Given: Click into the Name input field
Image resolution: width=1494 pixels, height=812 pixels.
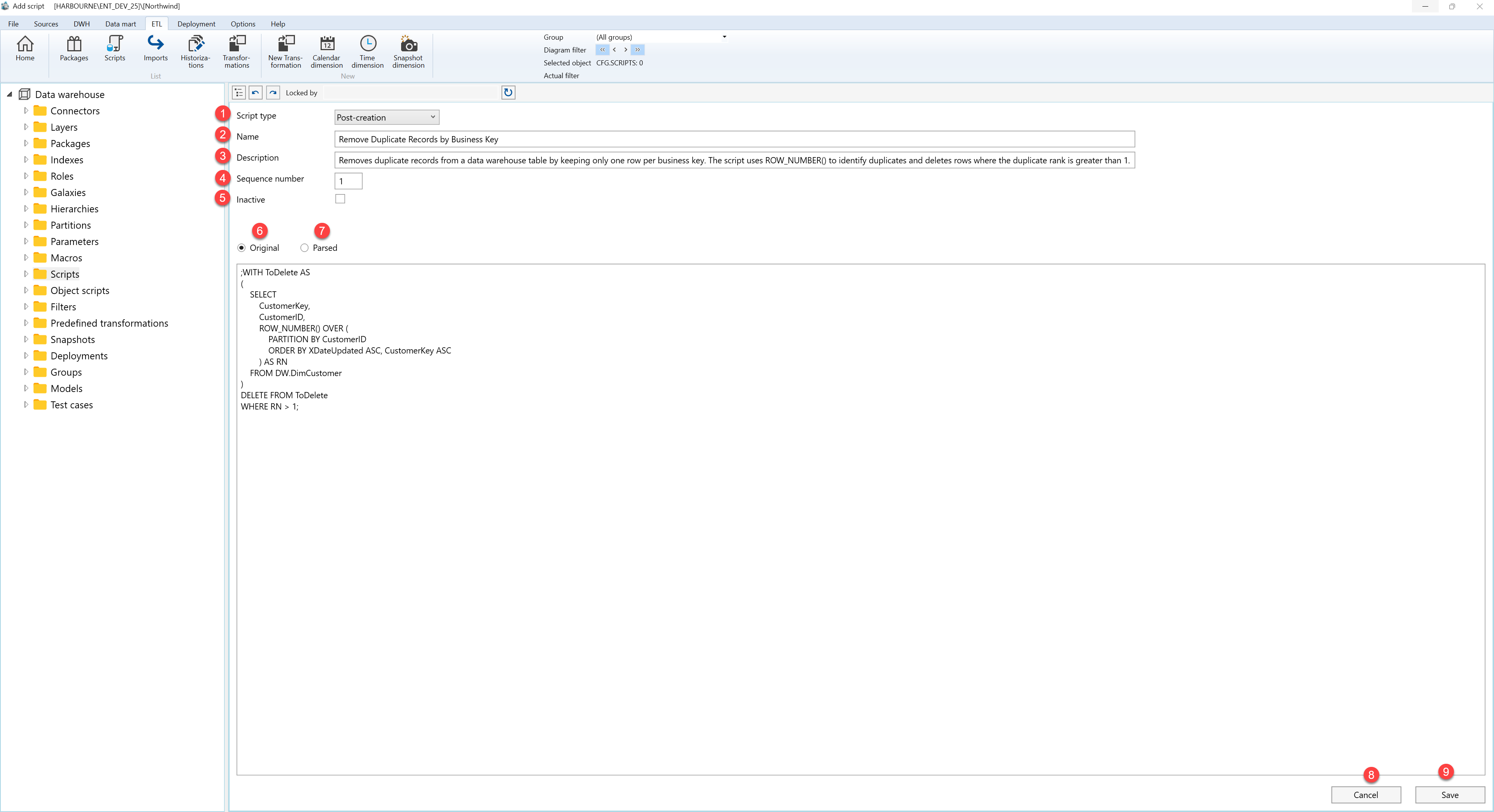Looking at the screenshot, I should (734, 139).
